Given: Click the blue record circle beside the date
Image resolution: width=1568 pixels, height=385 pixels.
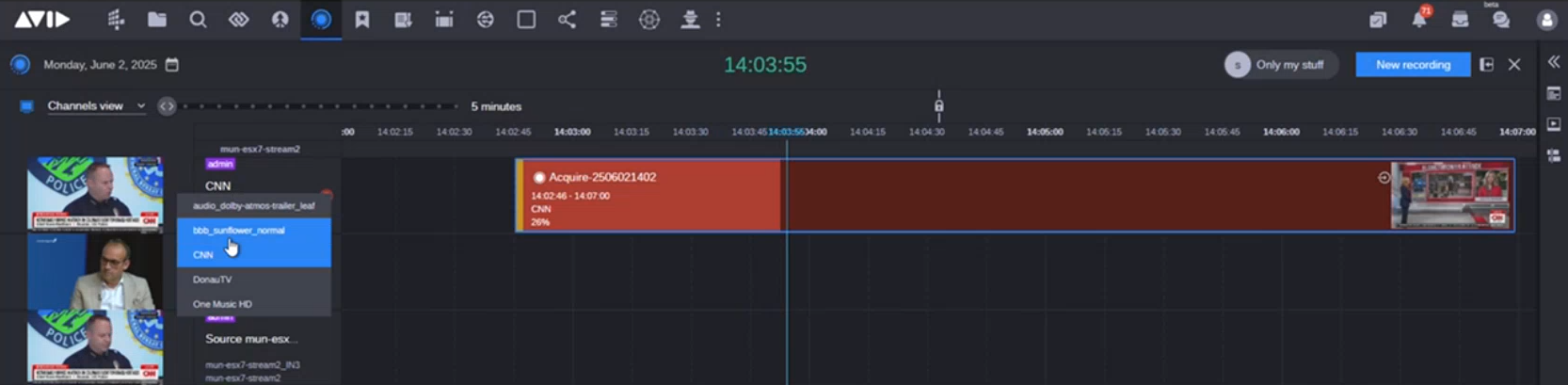Looking at the screenshot, I should tap(21, 65).
